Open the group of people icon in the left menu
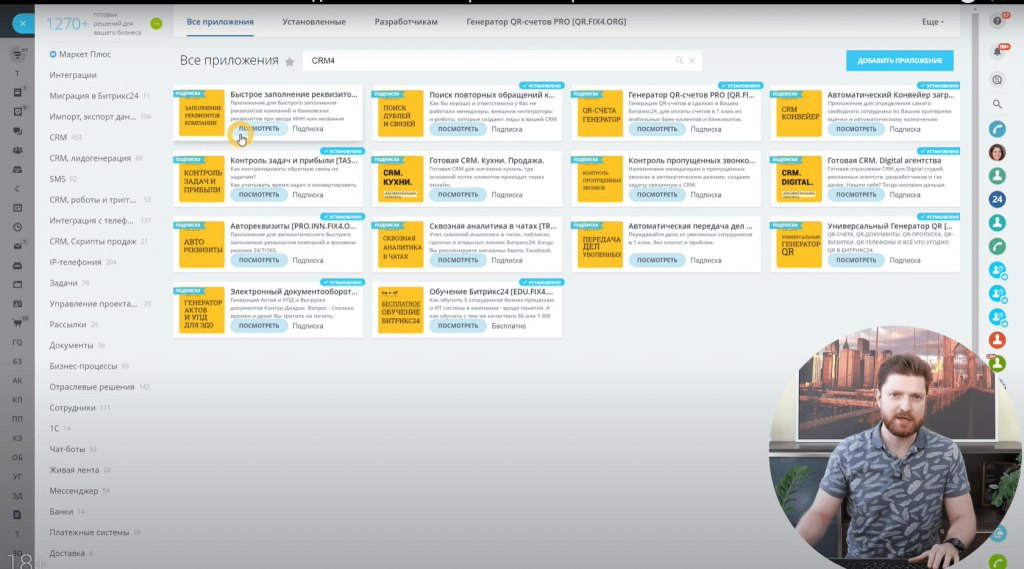Viewport: 1024px width, 569px height. coord(18,150)
